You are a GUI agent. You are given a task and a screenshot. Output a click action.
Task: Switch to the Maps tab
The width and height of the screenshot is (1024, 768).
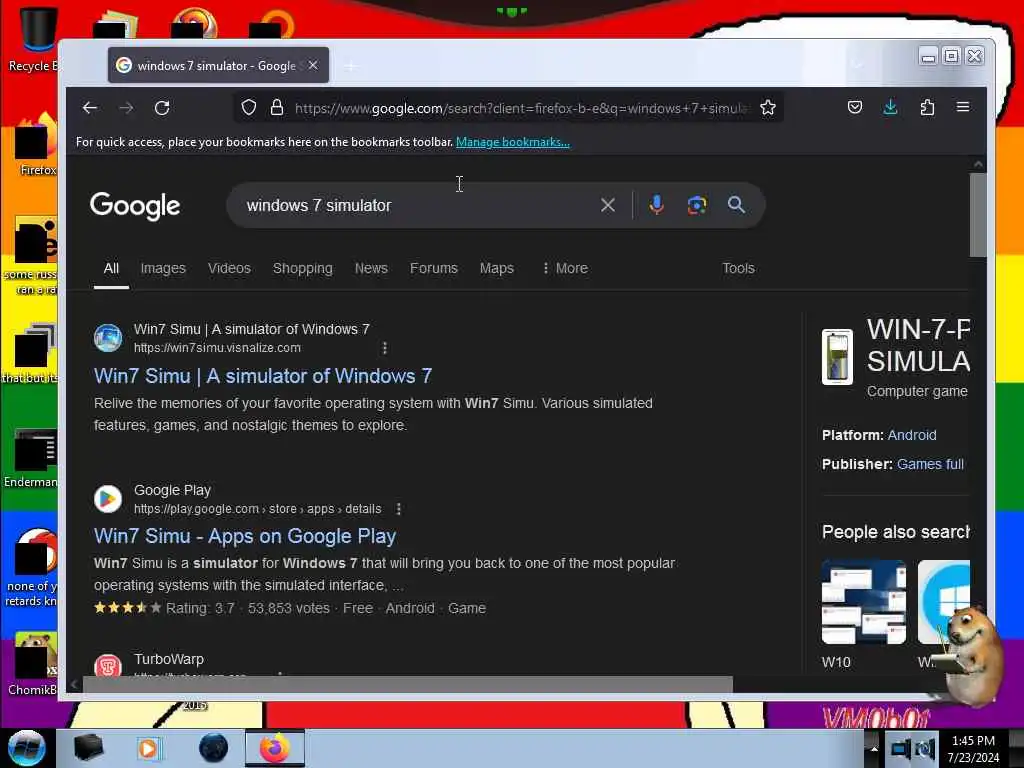[496, 268]
